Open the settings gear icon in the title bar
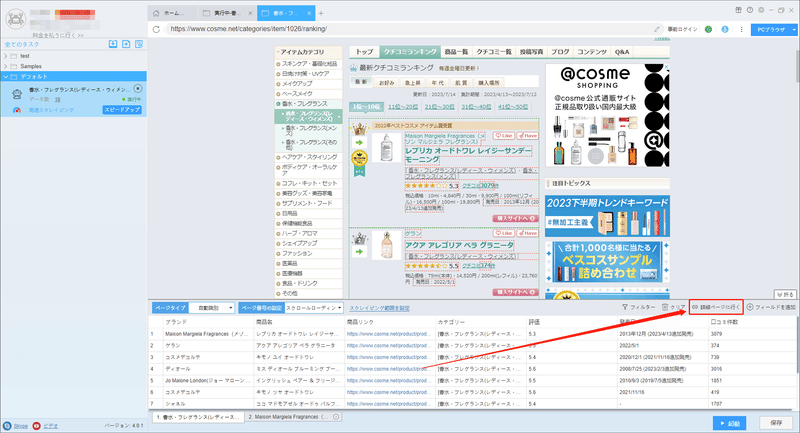The width and height of the screenshot is (800, 433). point(761,10)
